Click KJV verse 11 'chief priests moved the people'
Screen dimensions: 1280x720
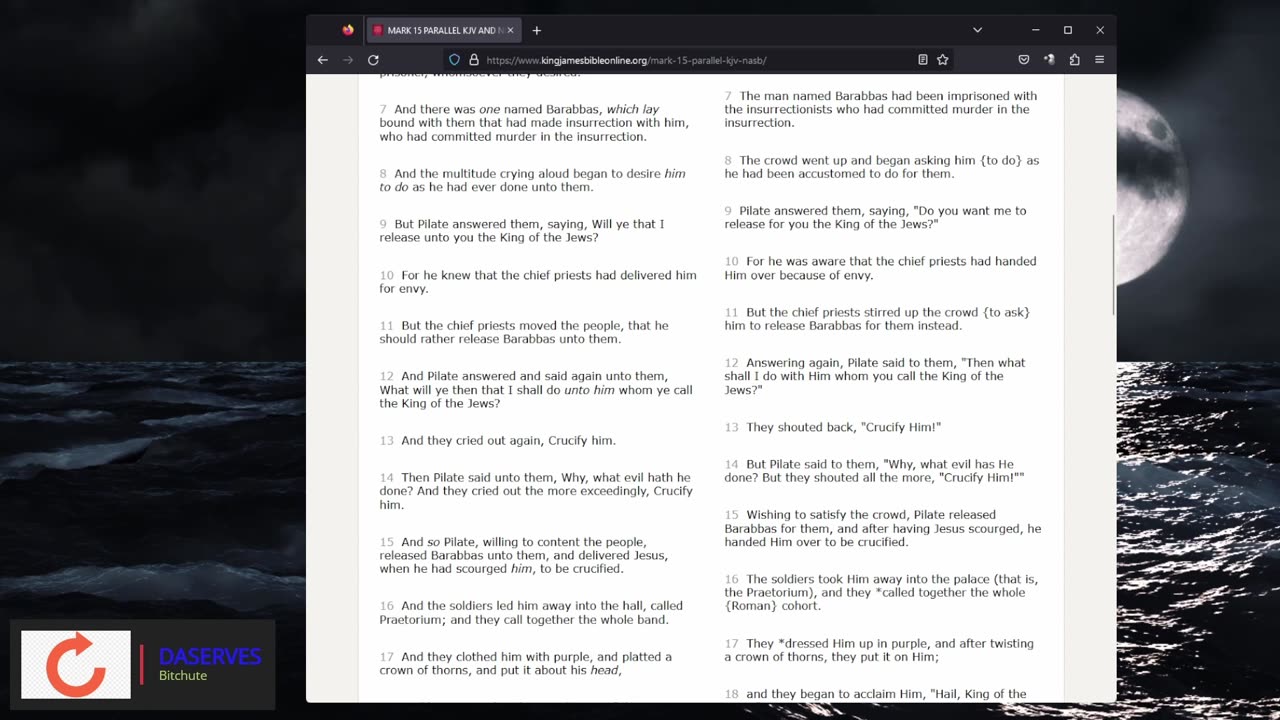(x=524, y=332)
